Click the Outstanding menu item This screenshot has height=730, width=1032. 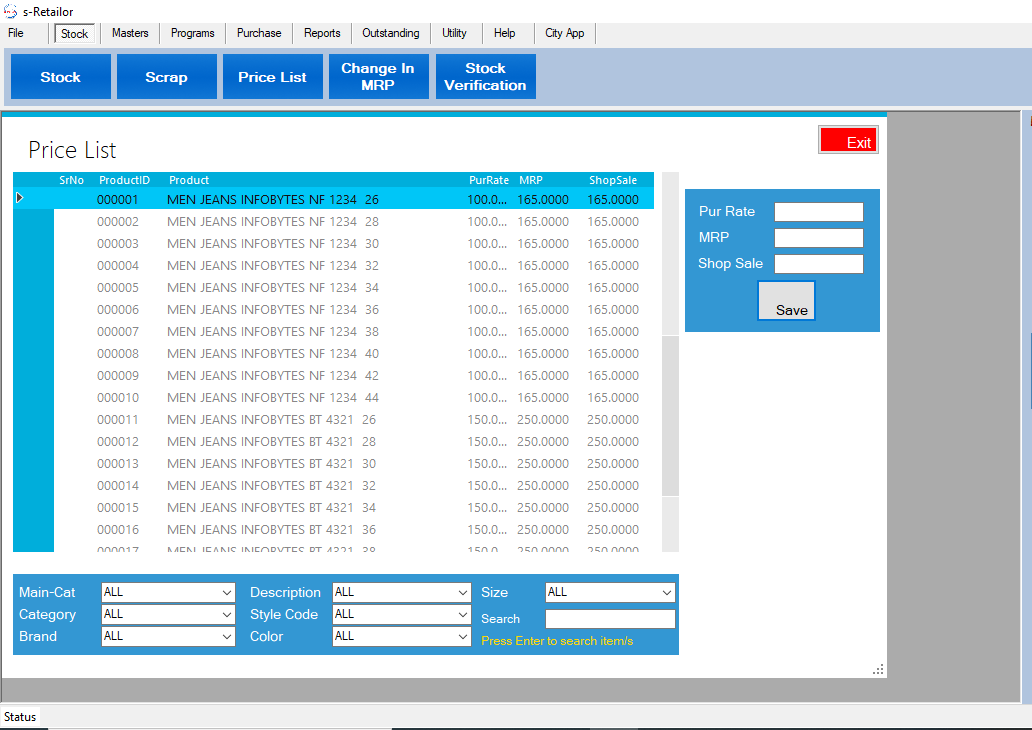[x=390, y=33]
